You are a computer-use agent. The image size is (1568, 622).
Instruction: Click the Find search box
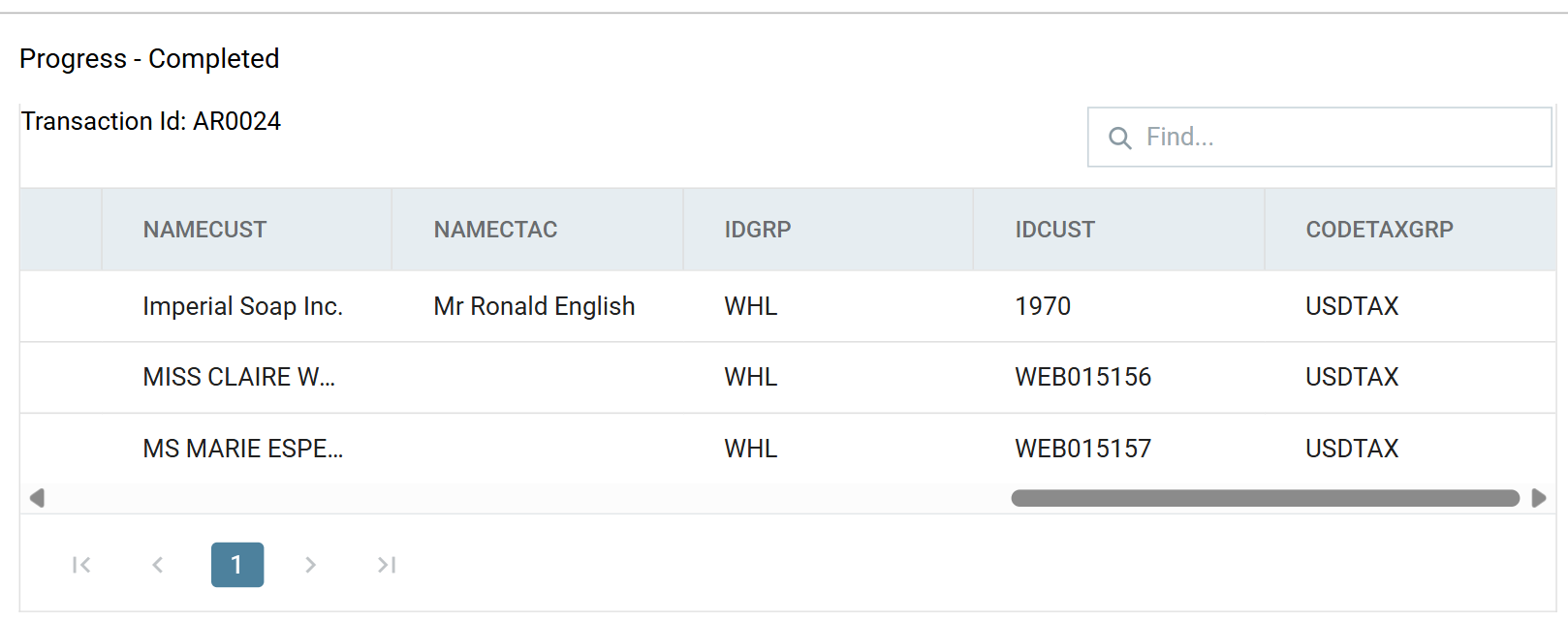tap(1319, 137)
